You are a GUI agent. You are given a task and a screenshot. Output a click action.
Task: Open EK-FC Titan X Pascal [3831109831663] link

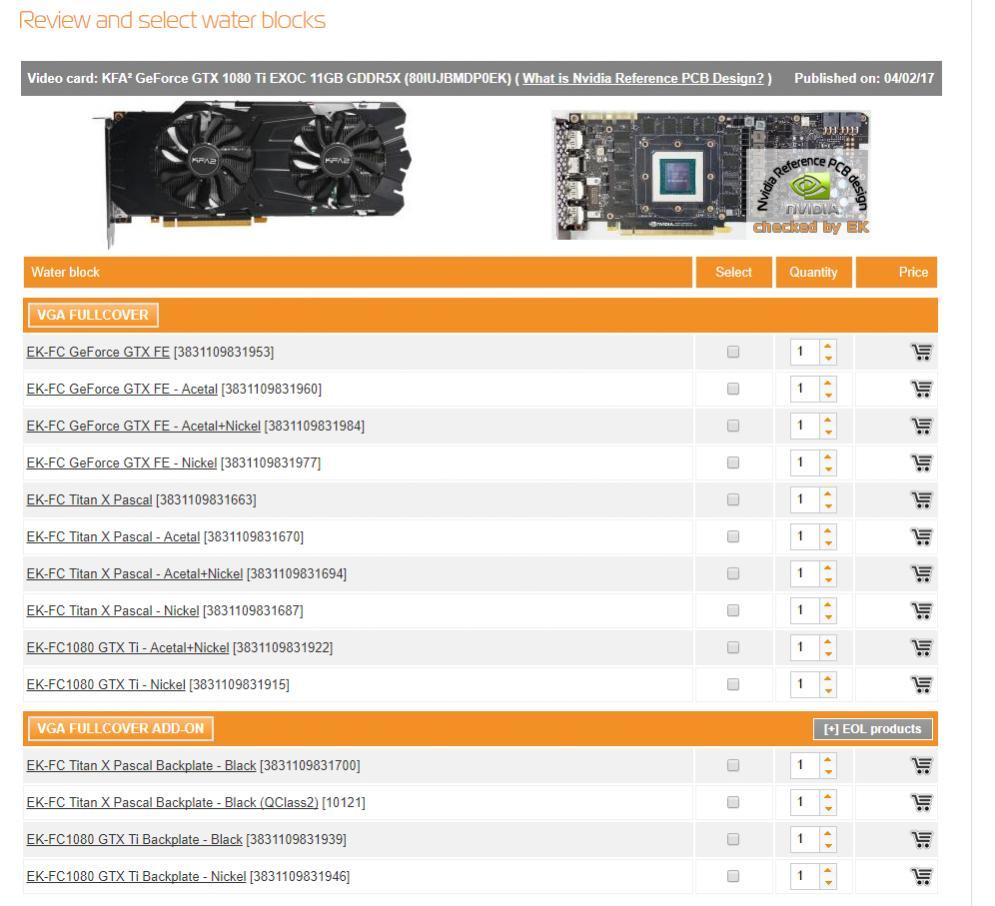click(89, 499)
